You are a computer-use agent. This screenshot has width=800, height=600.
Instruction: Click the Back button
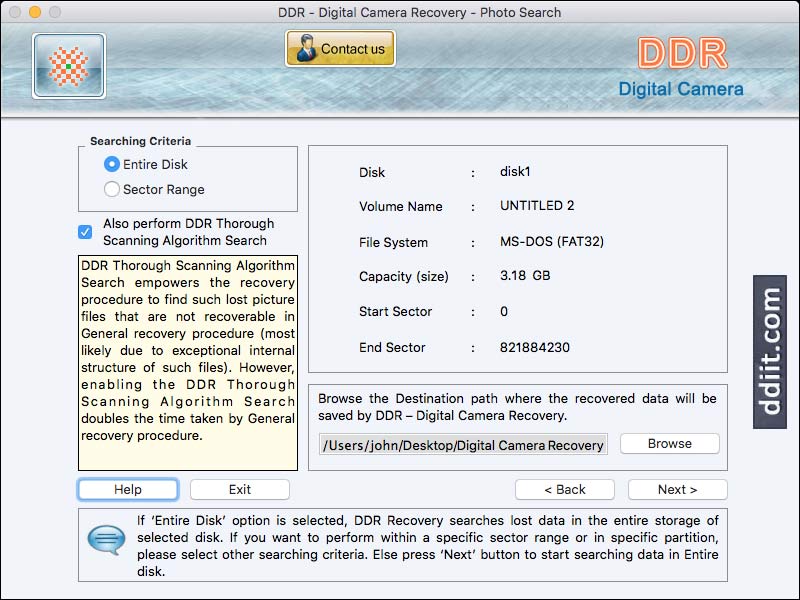565,489
